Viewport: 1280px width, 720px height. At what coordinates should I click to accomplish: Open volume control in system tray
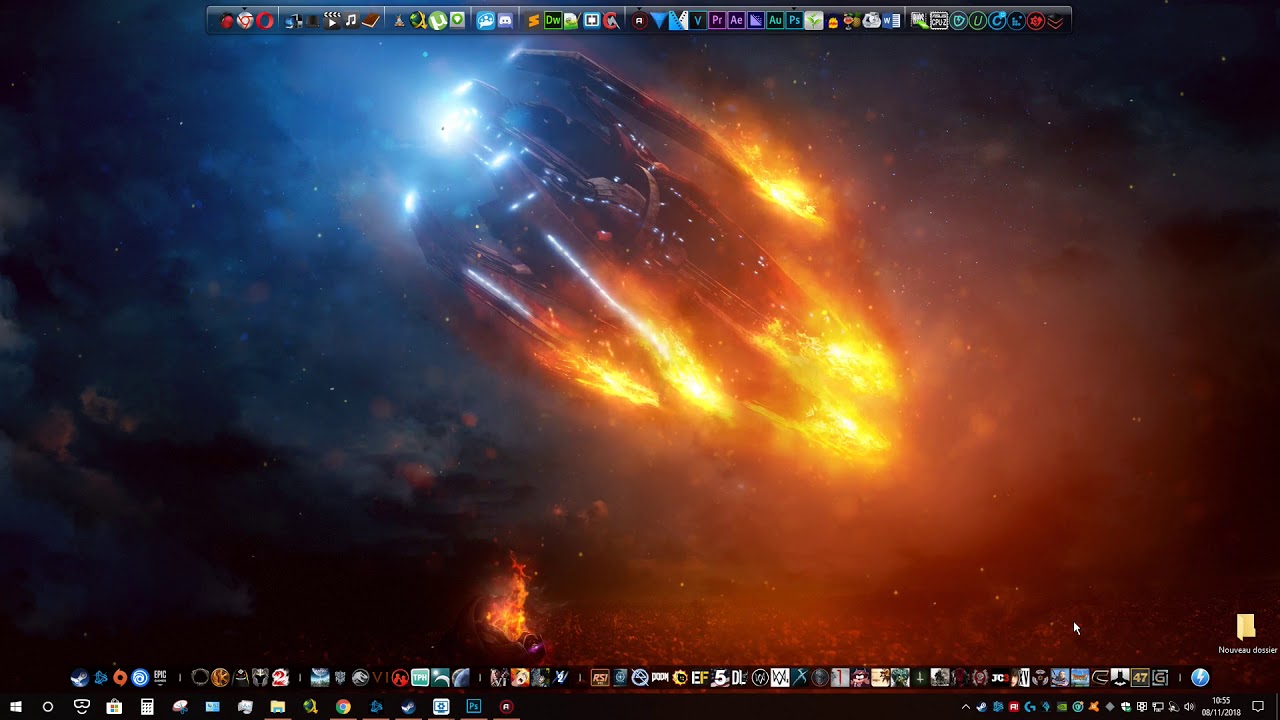[x=1189, y=707]
